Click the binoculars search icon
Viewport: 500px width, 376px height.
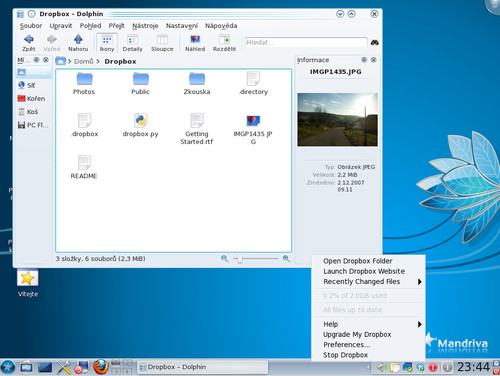pos(375,42)
